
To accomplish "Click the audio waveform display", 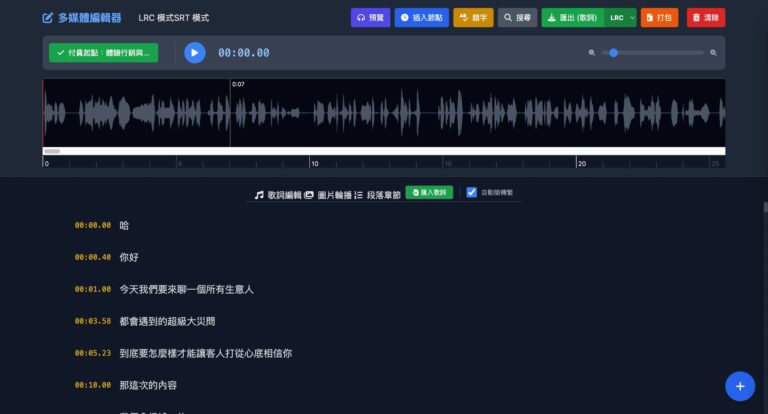I will (x=384, y=113).
